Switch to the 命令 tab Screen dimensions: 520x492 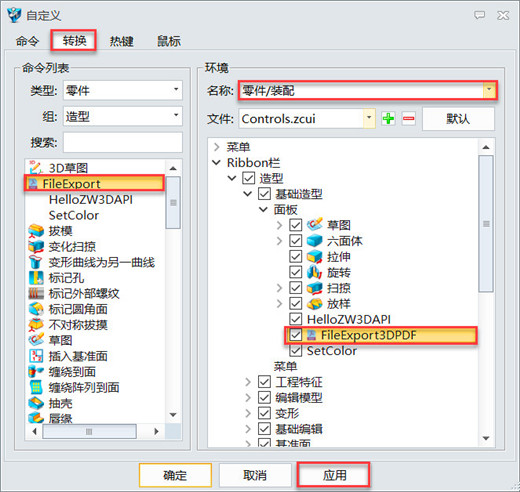coord(27,41)
